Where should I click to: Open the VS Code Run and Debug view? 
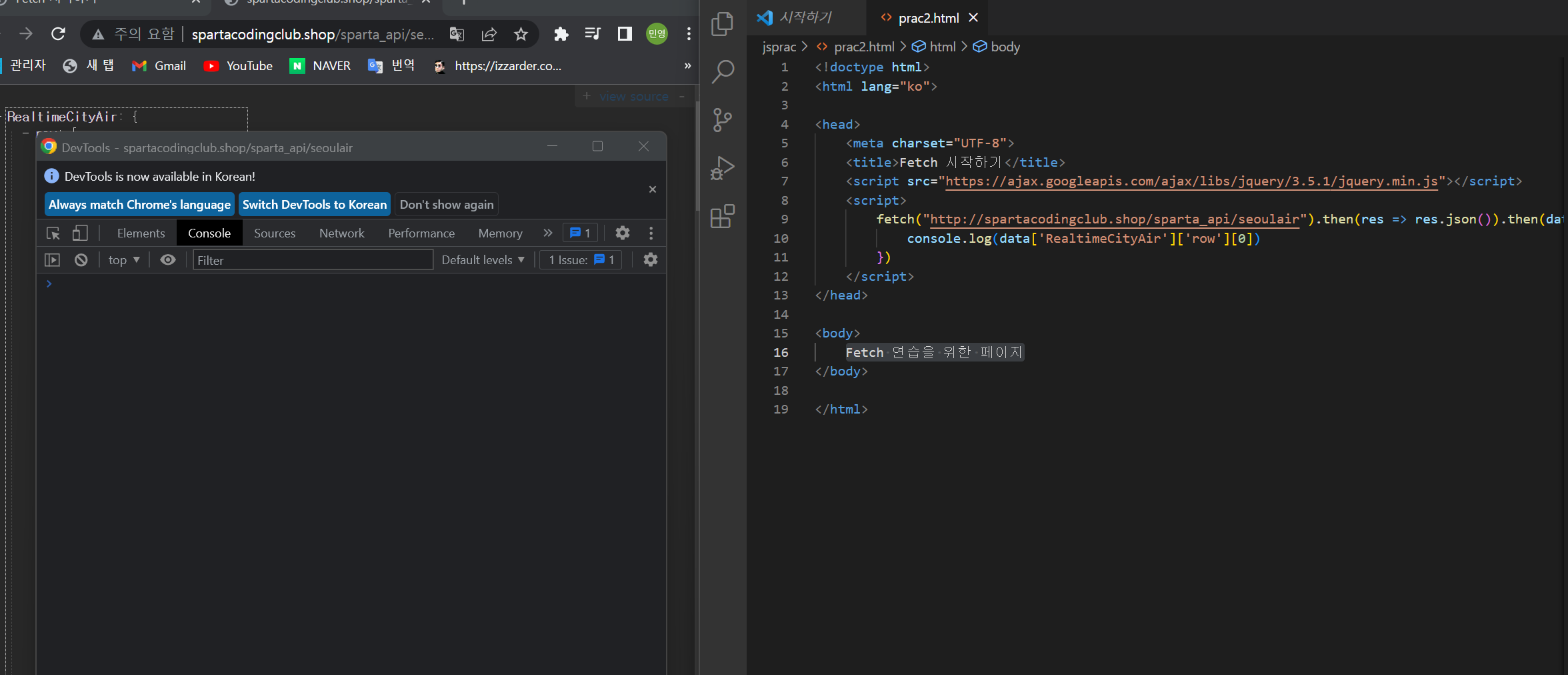click(723, 168)
